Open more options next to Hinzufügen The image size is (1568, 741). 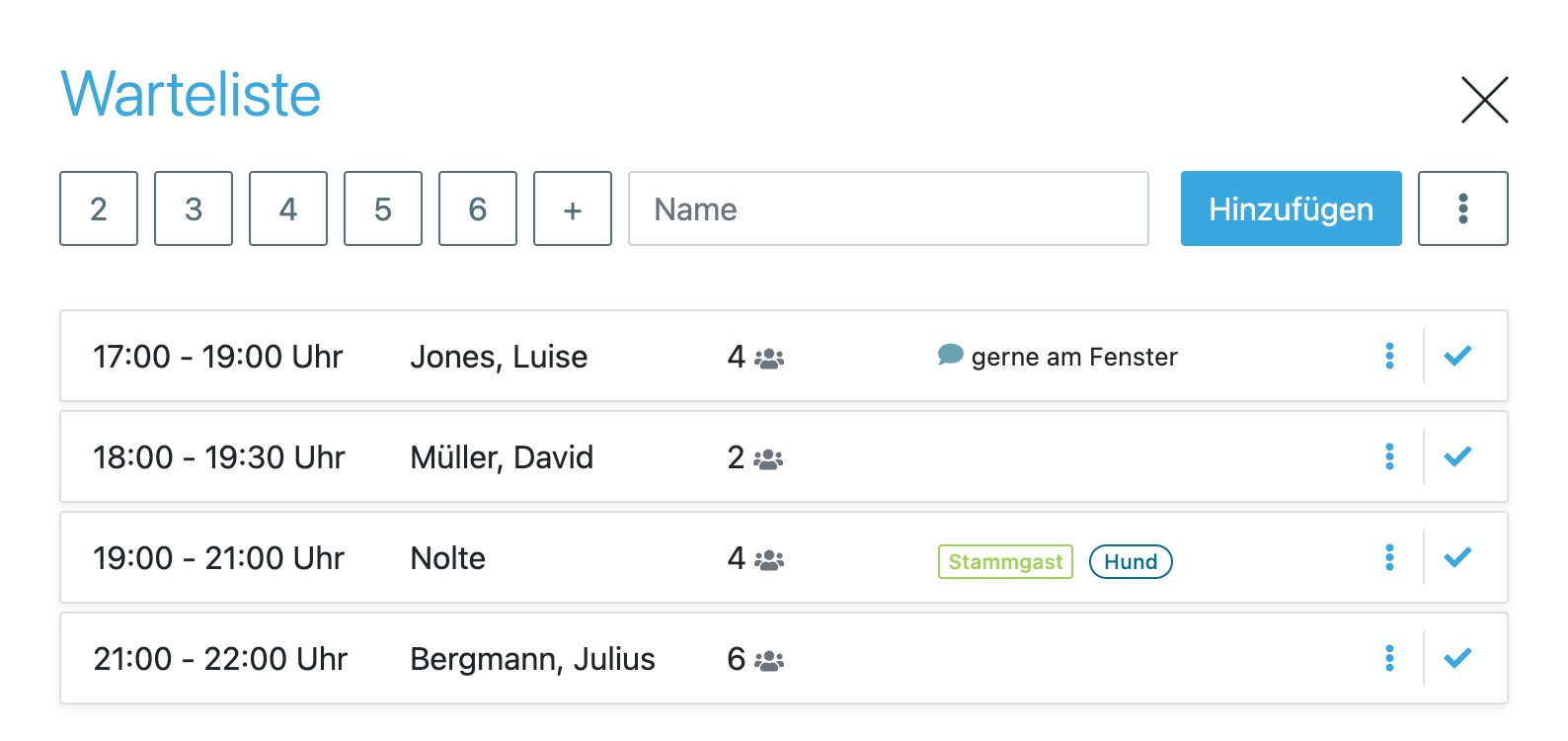coord(1462,208)
